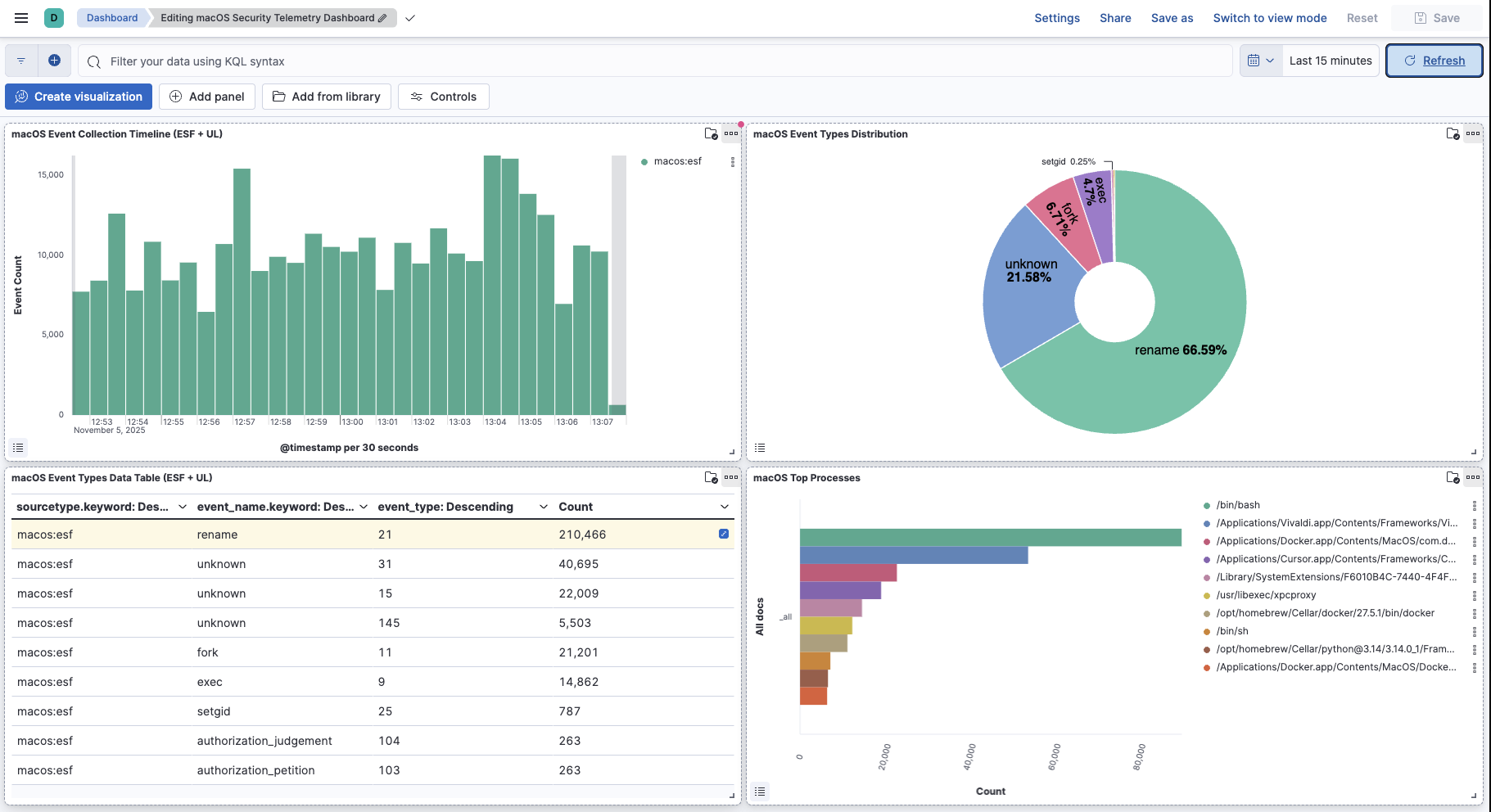The height and width of the screenshot is (812, 1491).
Task: Click the Create visualization button
Action: click(x=78, y=96)
